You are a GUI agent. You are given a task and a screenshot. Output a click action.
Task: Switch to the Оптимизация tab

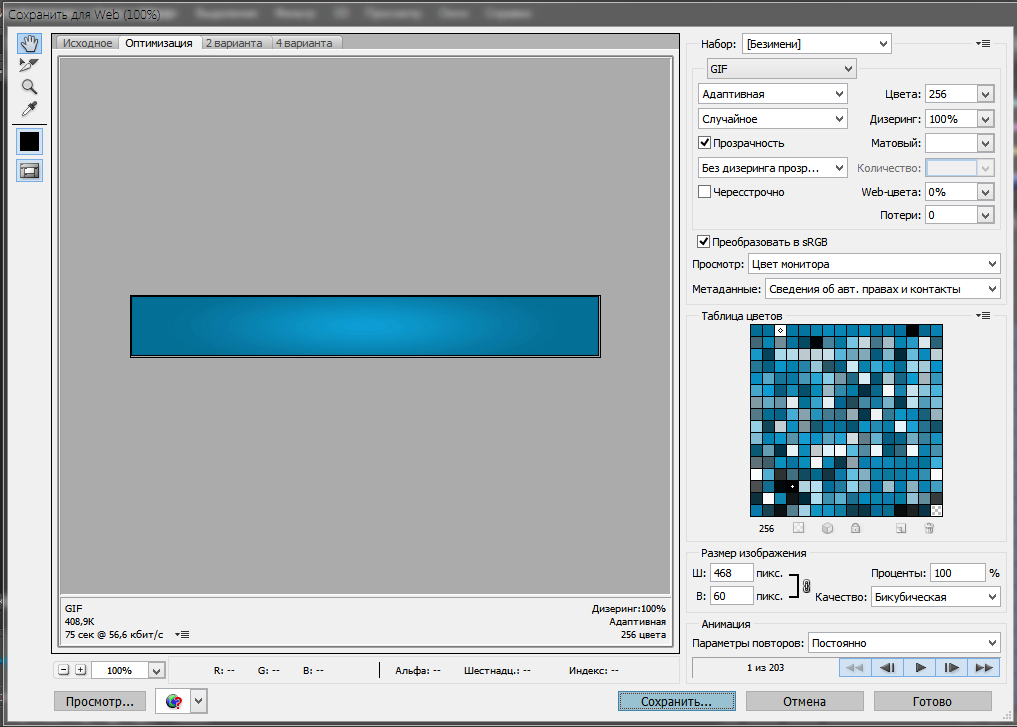(x=159, y=43)
